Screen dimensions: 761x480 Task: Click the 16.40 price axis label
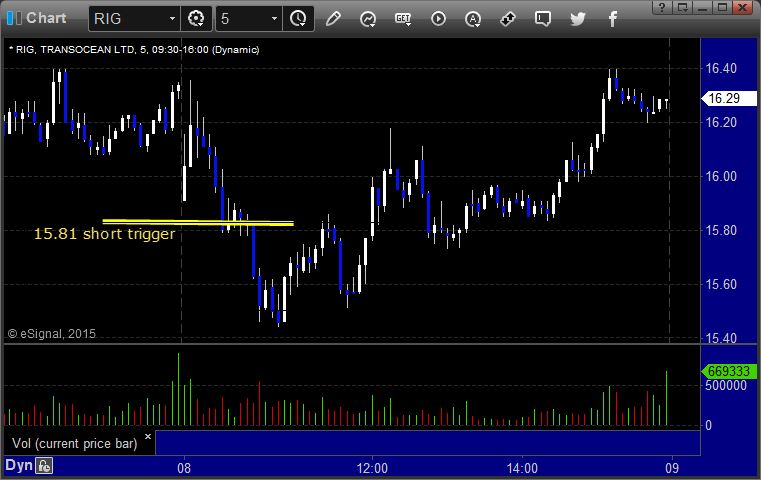(x=721, y=68)
